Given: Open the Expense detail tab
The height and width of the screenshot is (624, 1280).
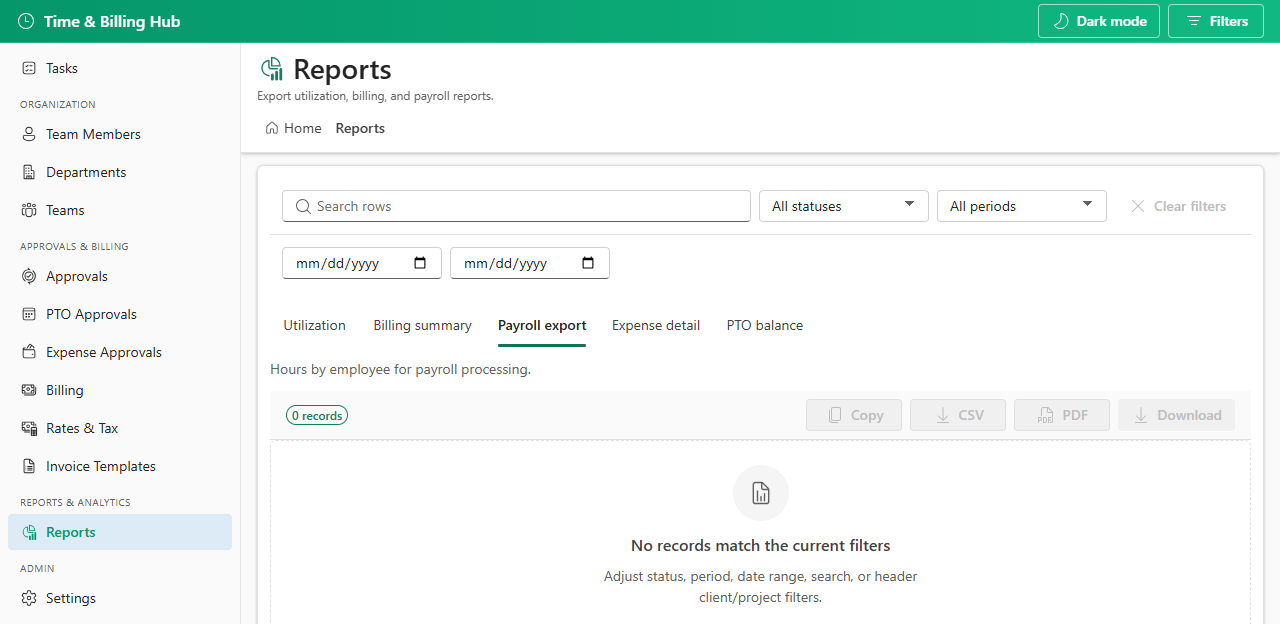Looking at the screenshot, I should pyautogui.click(x=656, y=325).
